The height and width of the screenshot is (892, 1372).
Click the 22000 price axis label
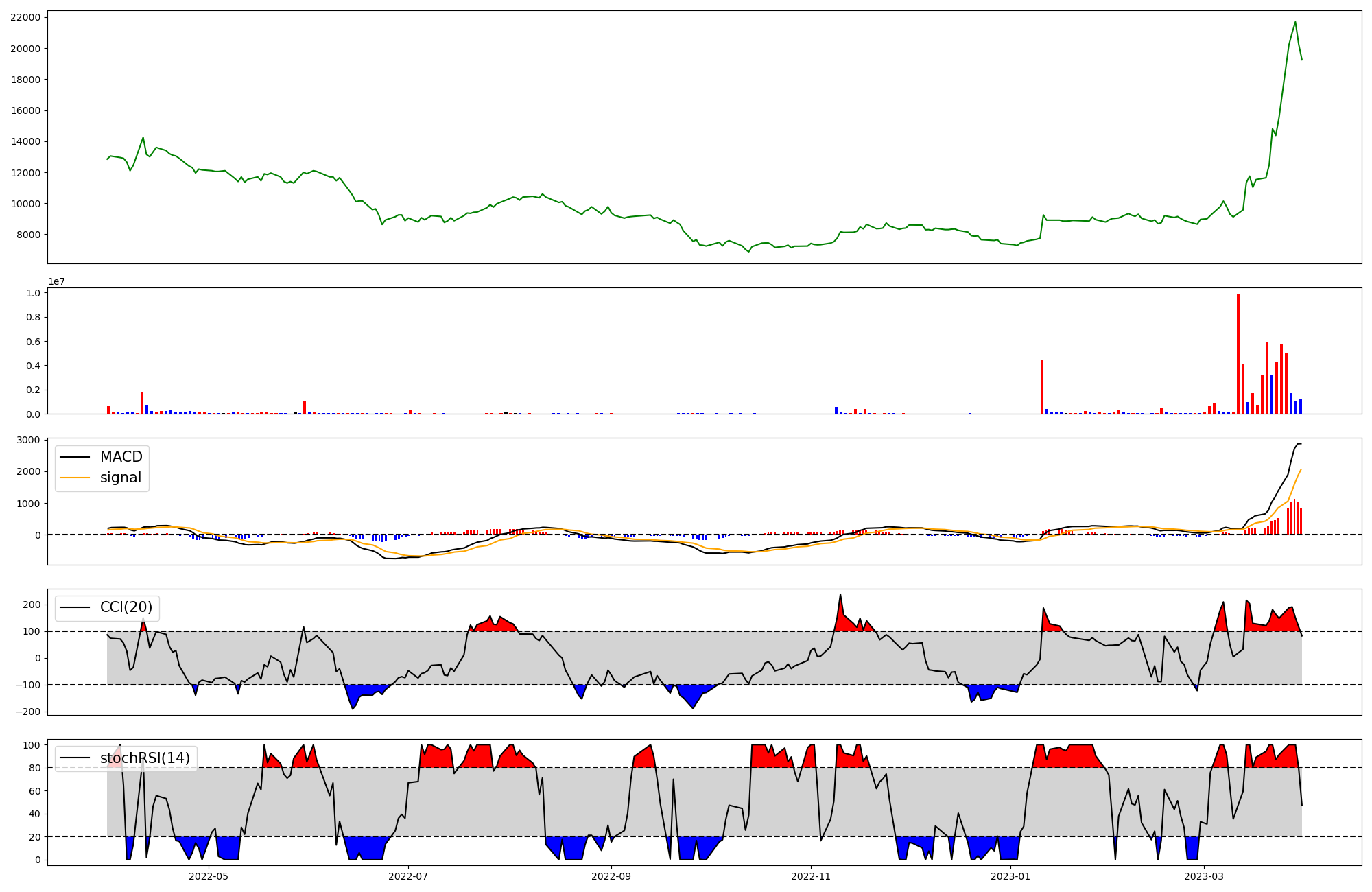click(25, 17)
